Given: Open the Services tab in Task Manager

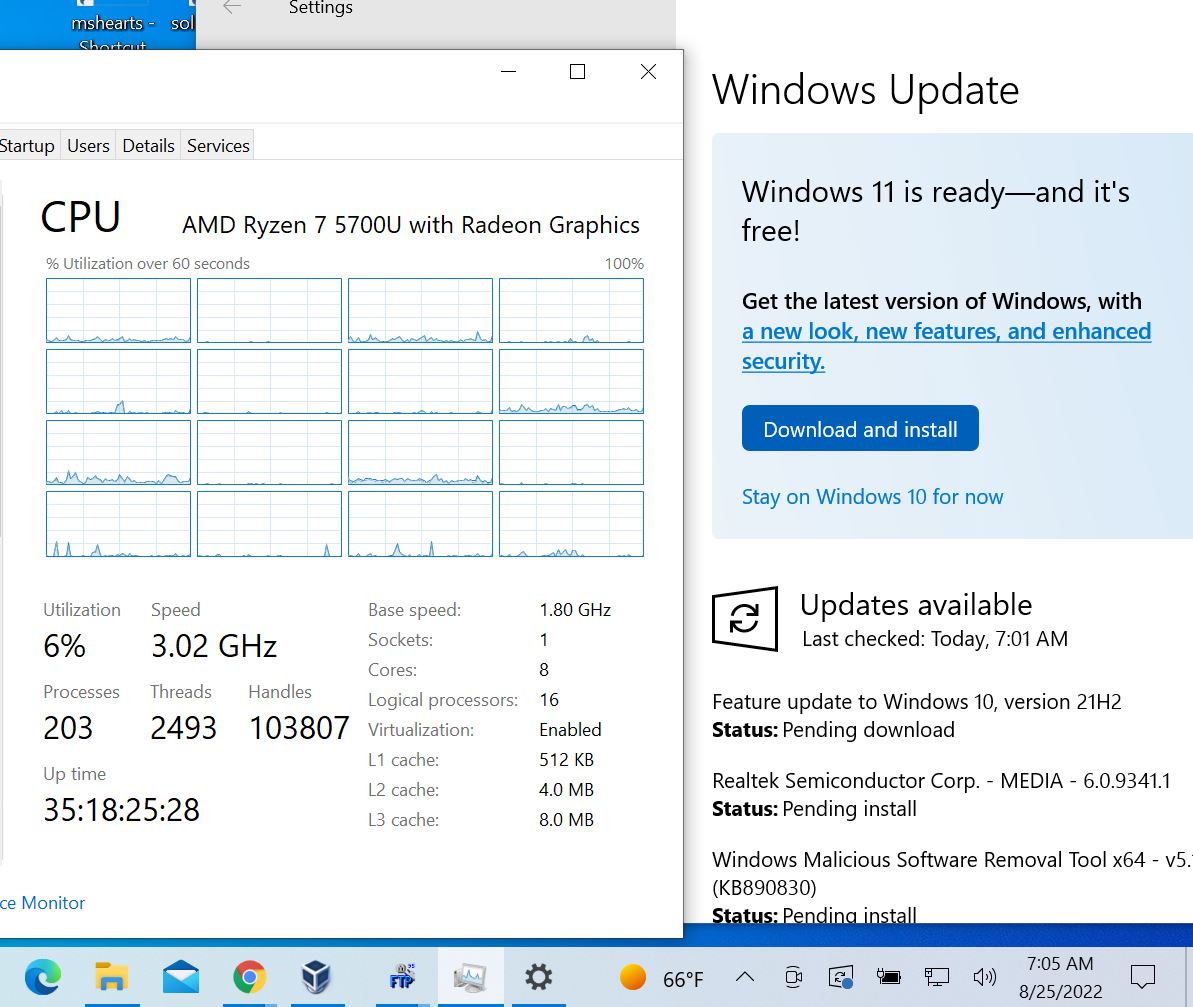Looking at the screenshot, I should (218, 145).
